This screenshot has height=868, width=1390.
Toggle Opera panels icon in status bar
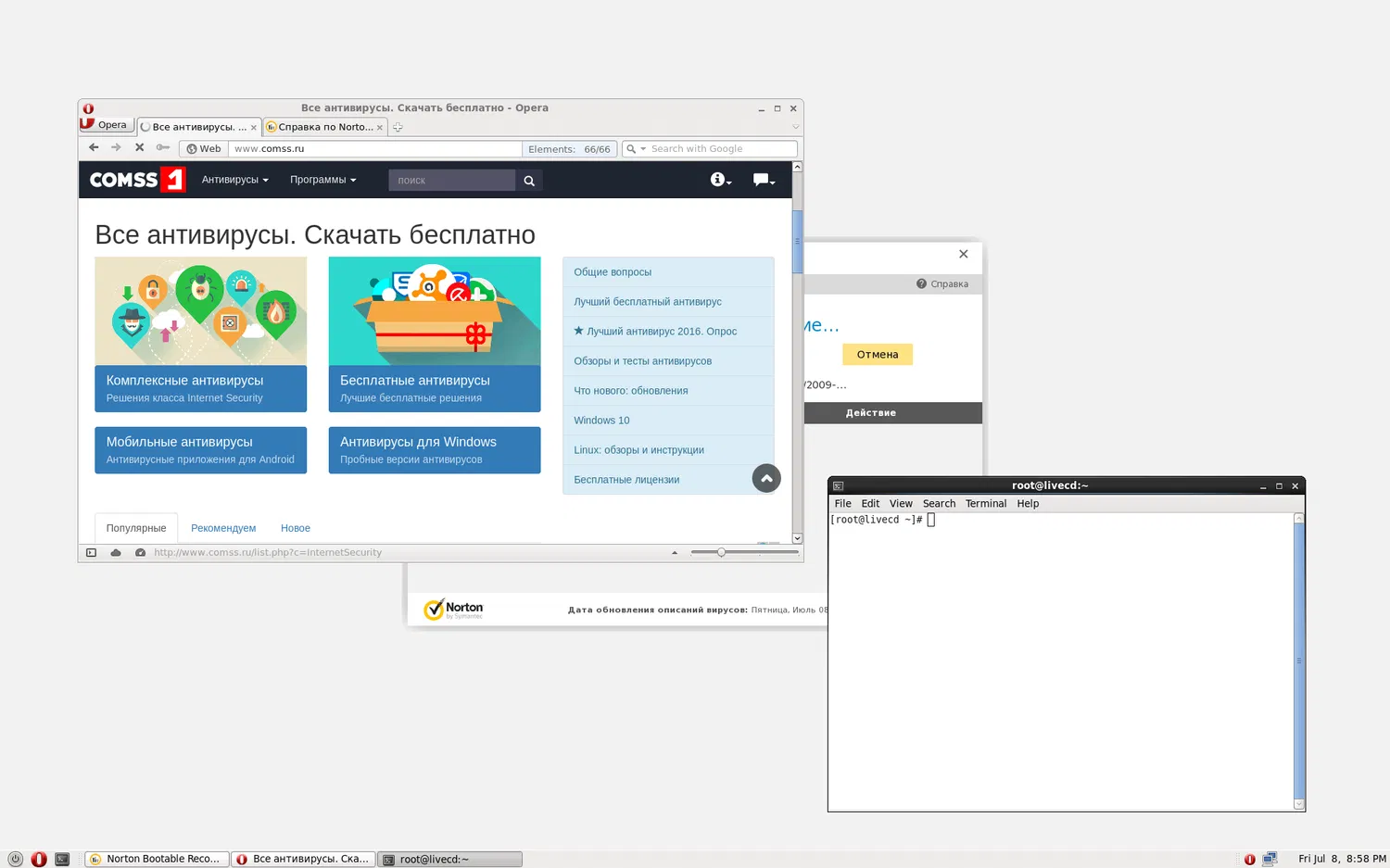(91, 553)
